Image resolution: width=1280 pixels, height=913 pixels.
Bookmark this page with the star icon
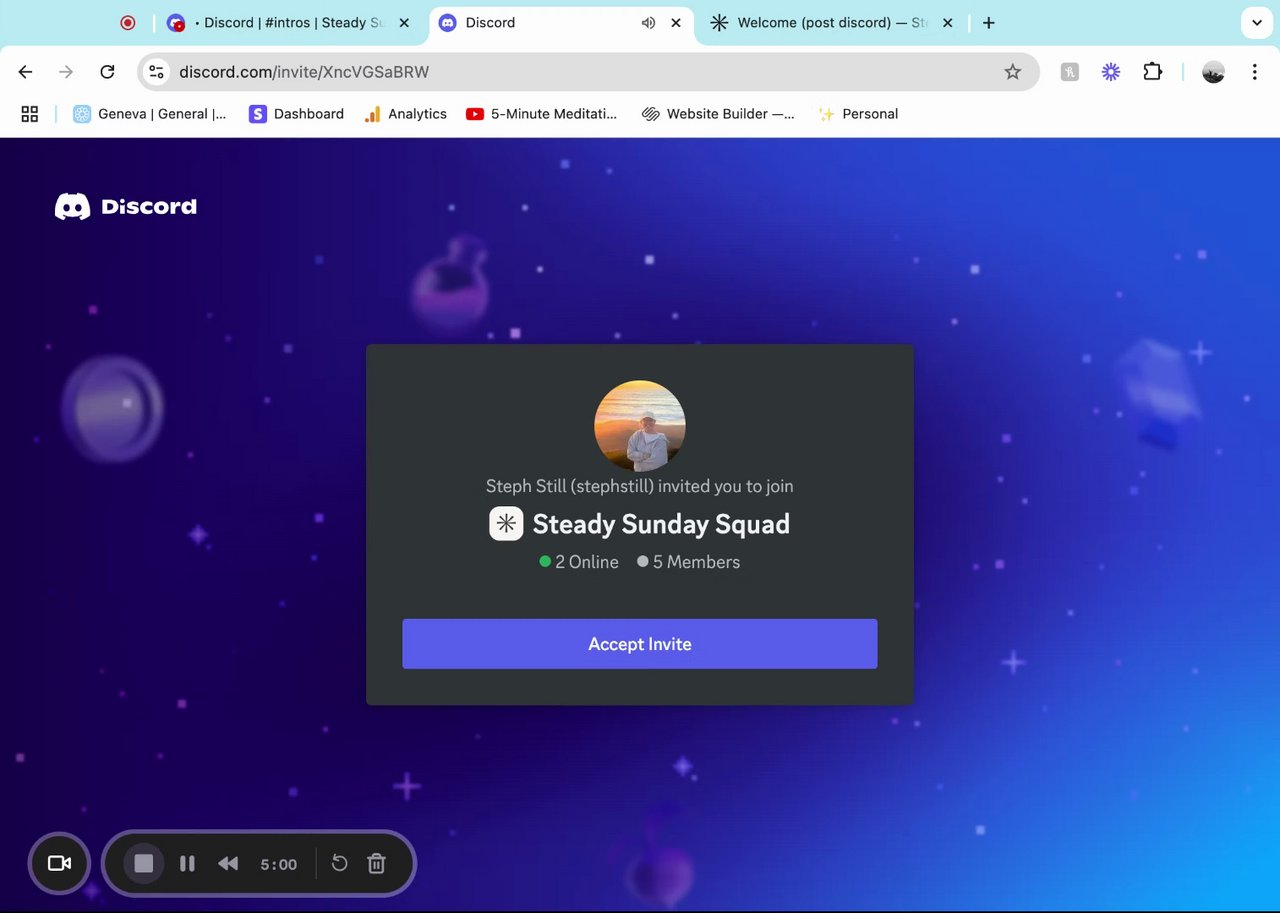pyautogui.click(x=1013, y=72)
